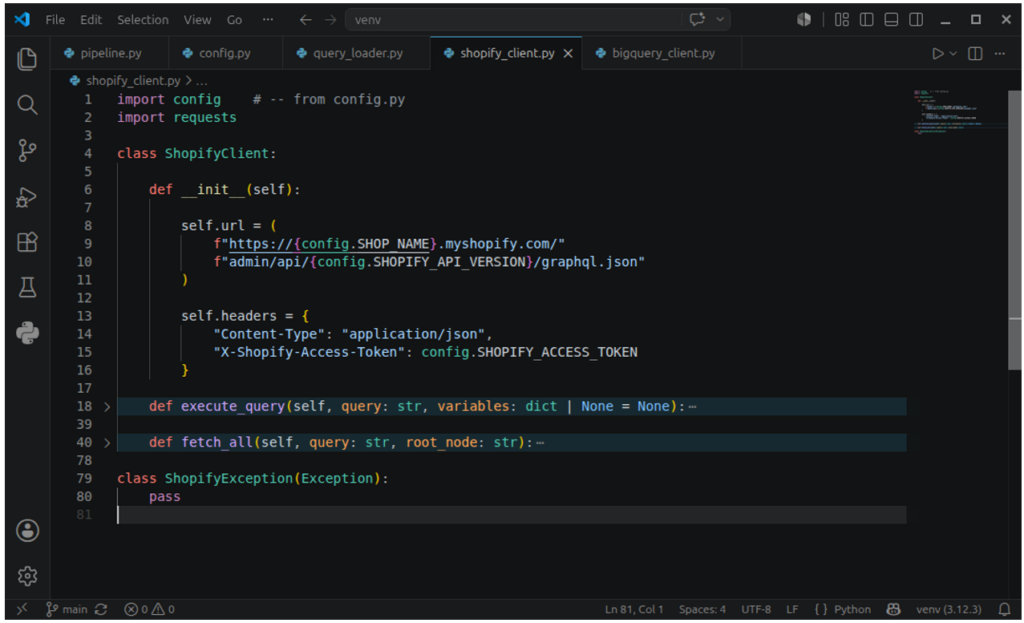Close the shopify_client.py tab
Image resolution: width=1024 pixels, height=623 pixels.
[x=568, y=54]
